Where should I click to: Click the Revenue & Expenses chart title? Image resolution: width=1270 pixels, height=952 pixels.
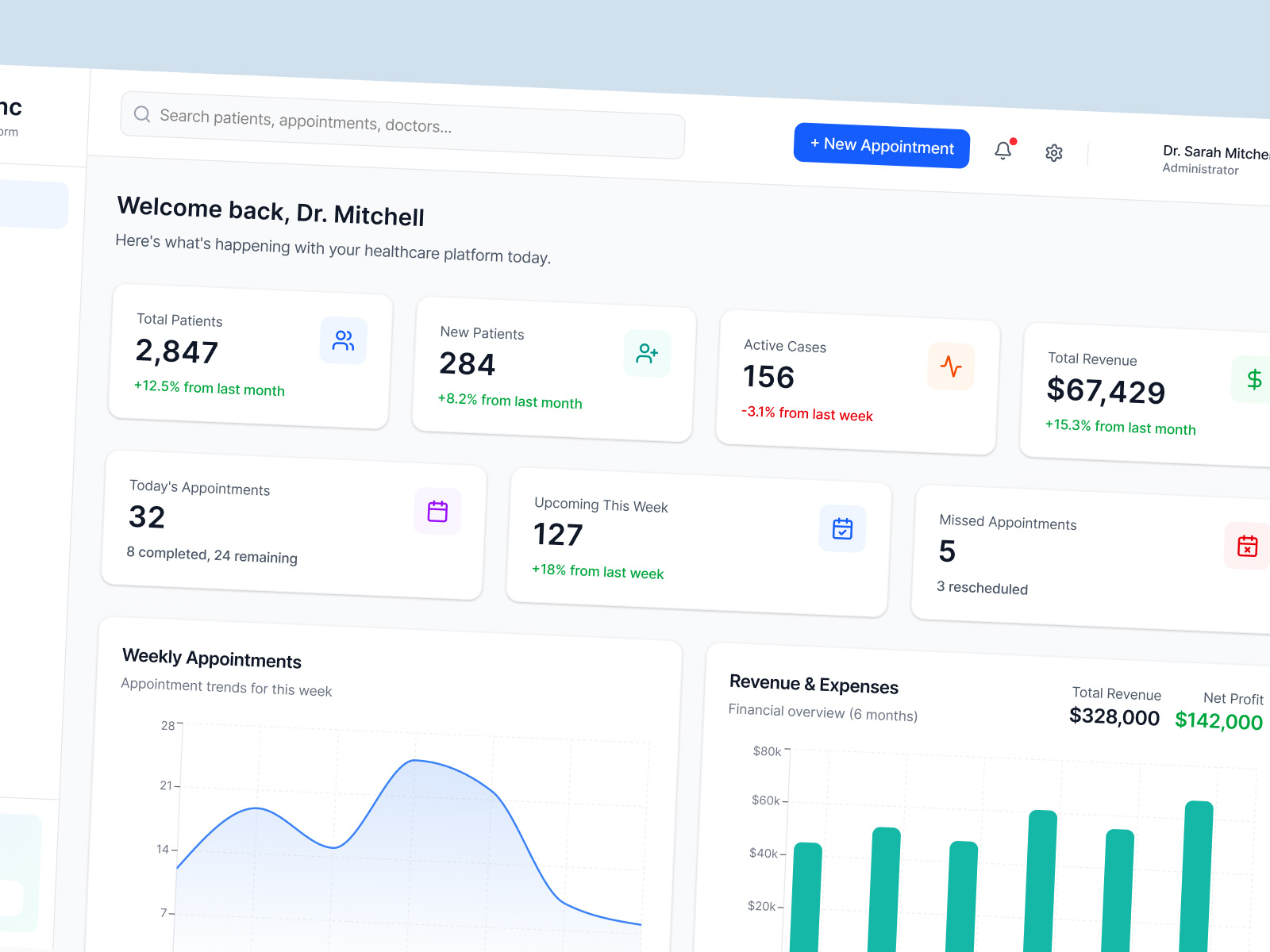814,684
